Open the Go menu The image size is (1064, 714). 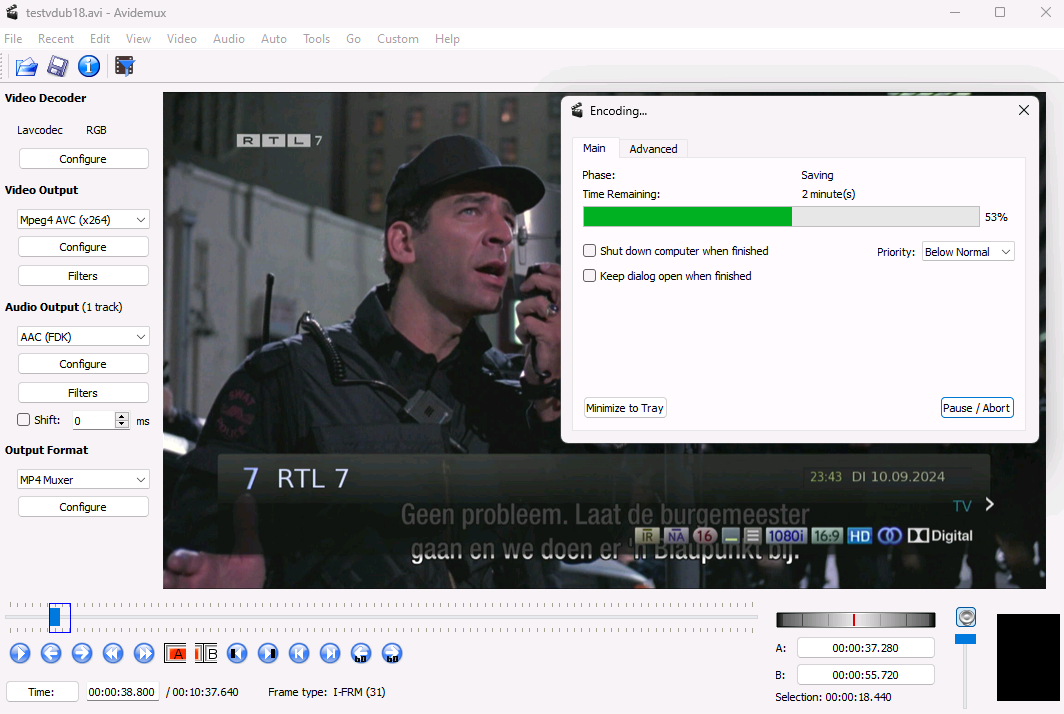(354, 39)
